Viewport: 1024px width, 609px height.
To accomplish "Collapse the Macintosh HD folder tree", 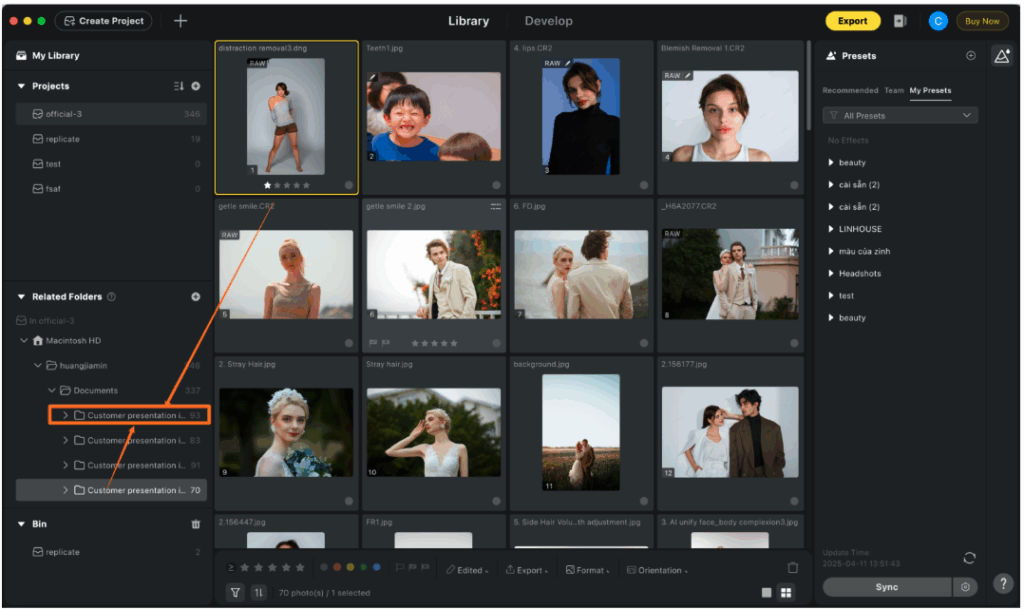I will point(24,341).
